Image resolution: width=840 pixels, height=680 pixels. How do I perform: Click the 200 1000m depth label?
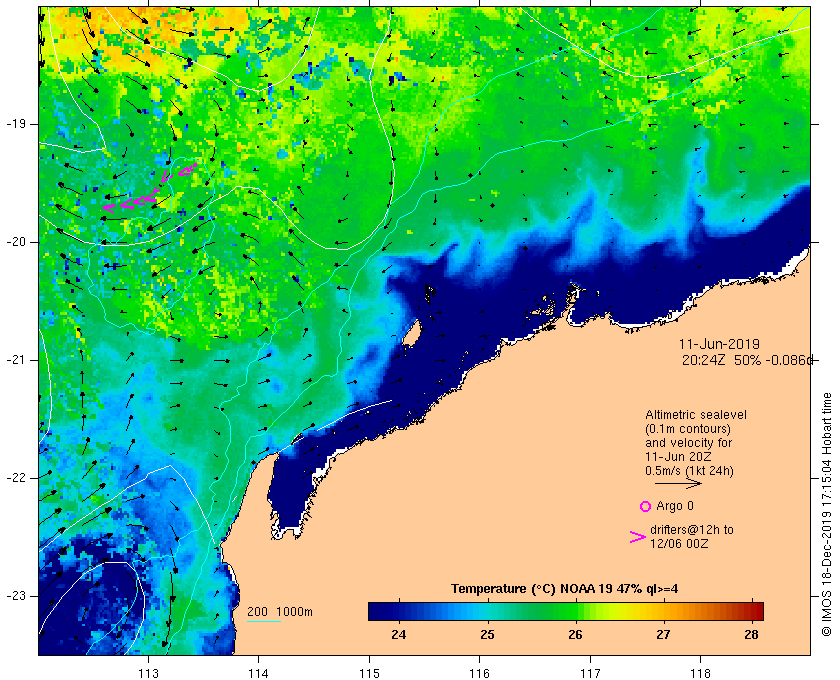280,611
